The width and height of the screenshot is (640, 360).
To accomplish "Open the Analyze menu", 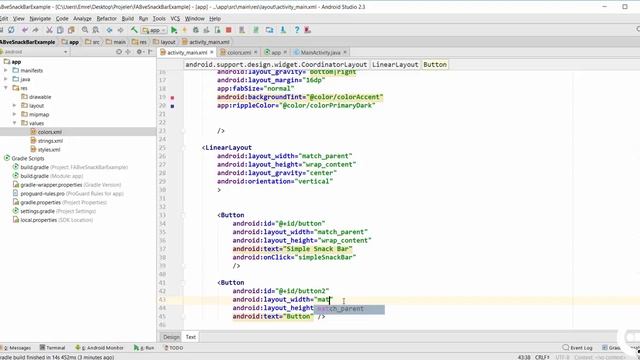I will coord(82,18).
